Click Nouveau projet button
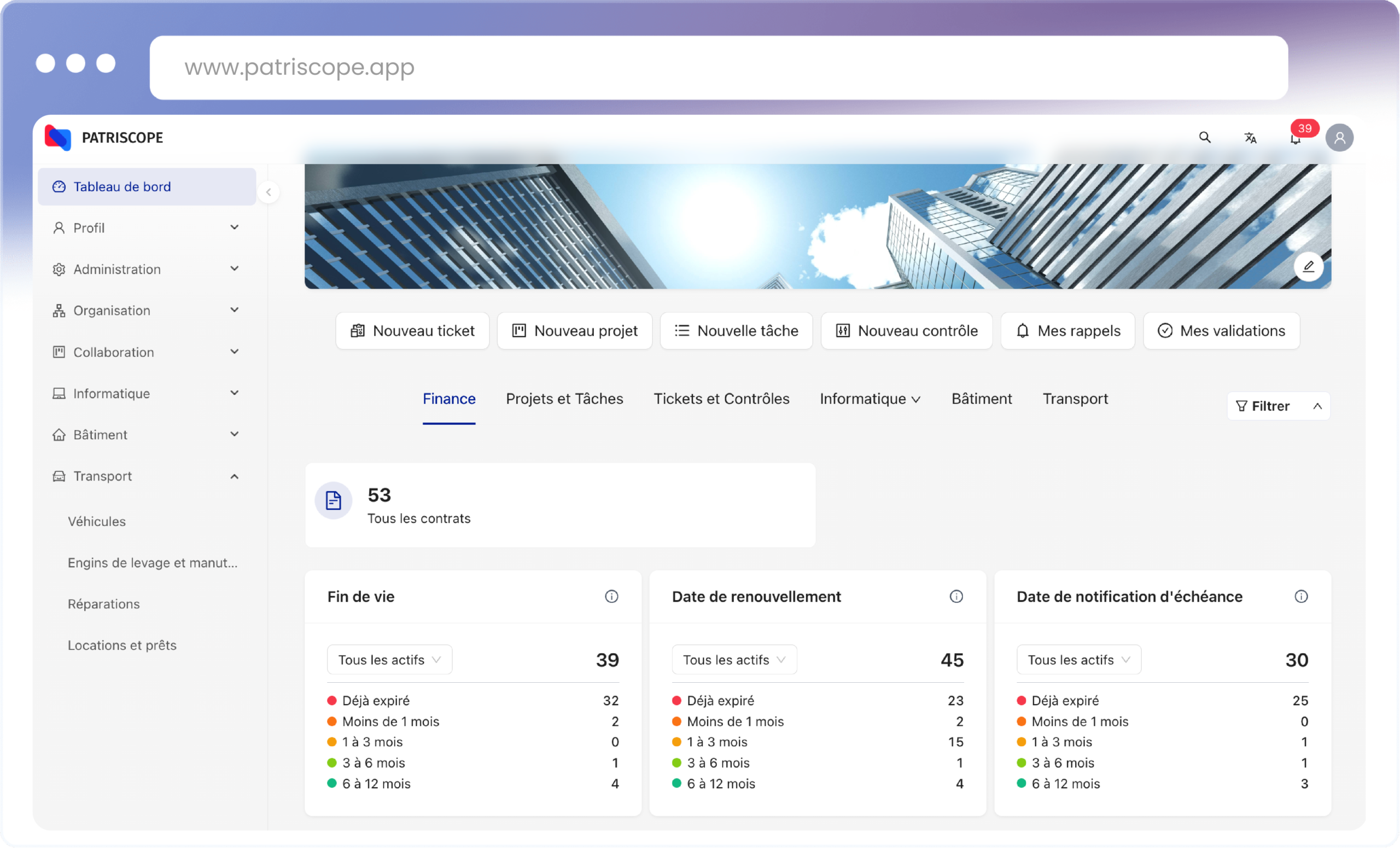The image size is (1400, 867). pos(575,331)
